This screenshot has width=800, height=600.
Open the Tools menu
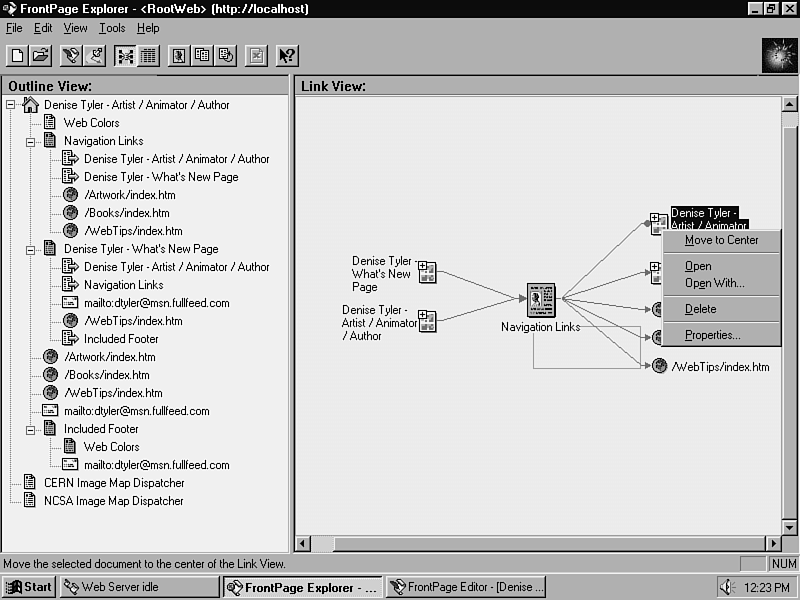tap(112, 28)
